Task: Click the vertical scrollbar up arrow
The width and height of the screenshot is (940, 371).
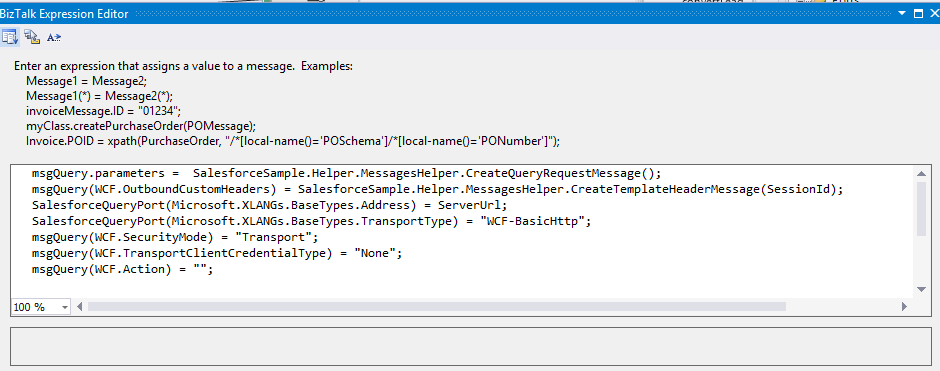Action: (922, 174)
